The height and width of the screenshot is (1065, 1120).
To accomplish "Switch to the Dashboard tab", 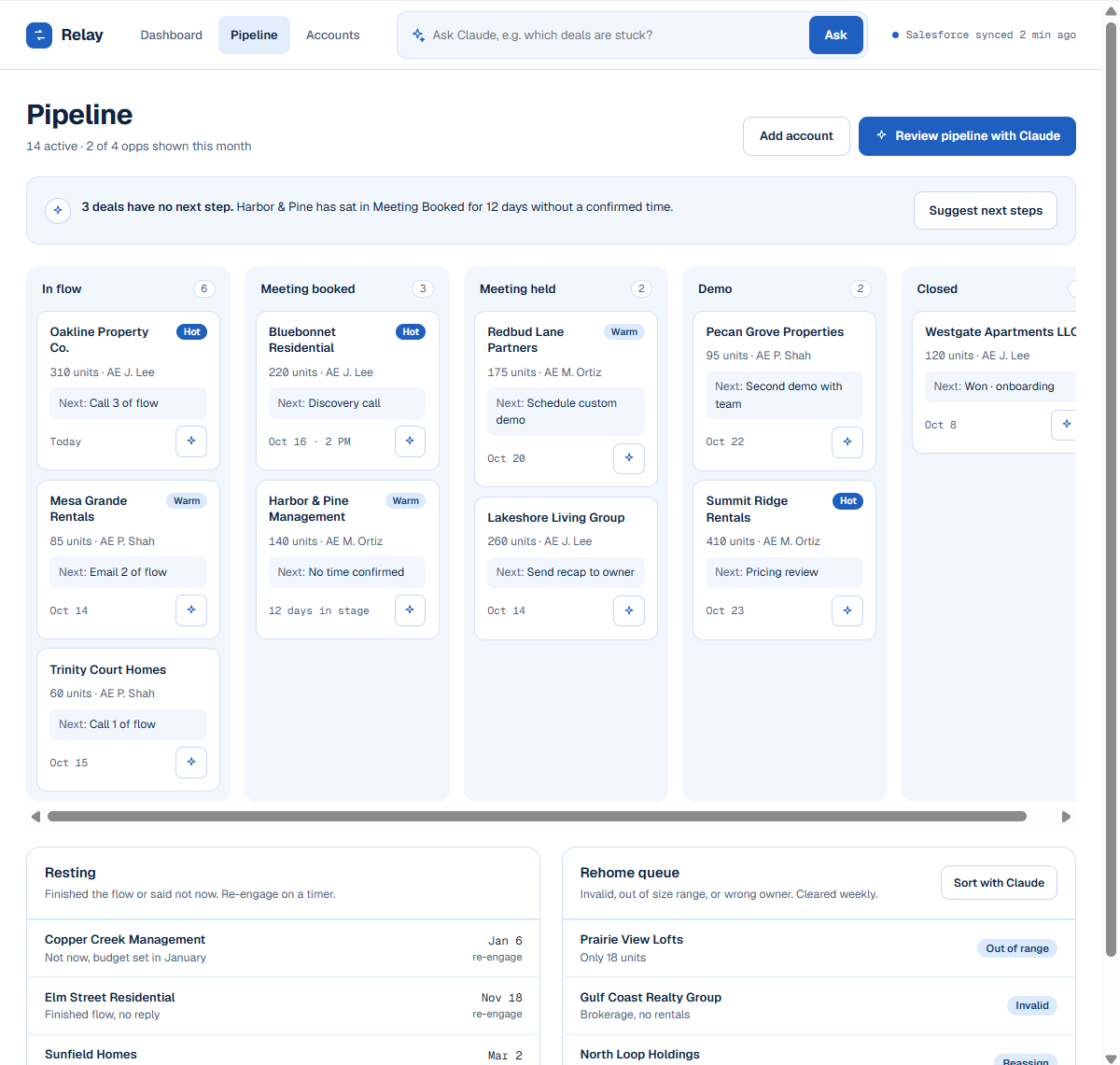I will coord(171,35).
